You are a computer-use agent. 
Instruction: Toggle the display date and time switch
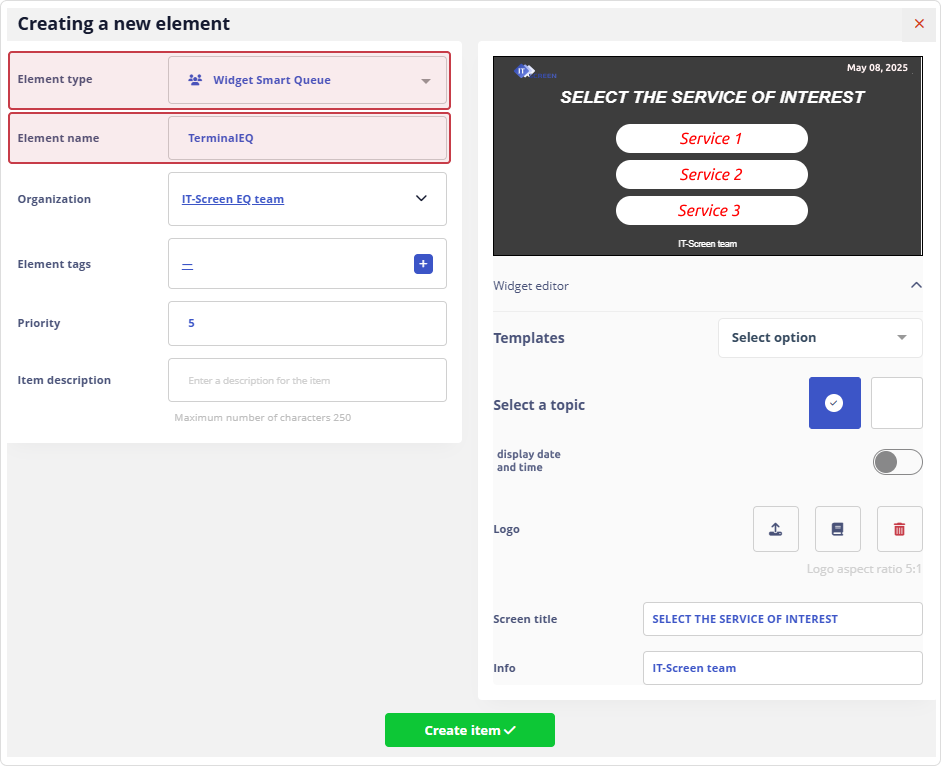coord(897,461)
